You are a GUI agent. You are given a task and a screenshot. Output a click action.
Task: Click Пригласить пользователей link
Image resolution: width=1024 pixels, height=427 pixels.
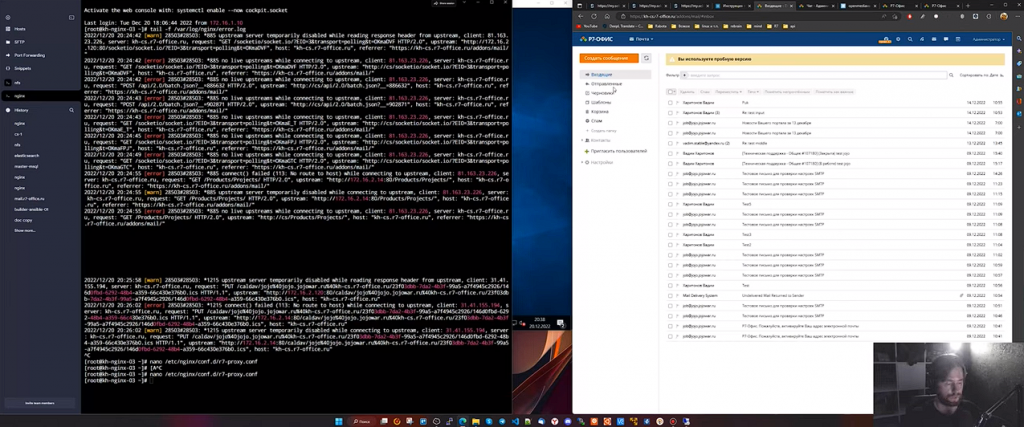point(618,151)
